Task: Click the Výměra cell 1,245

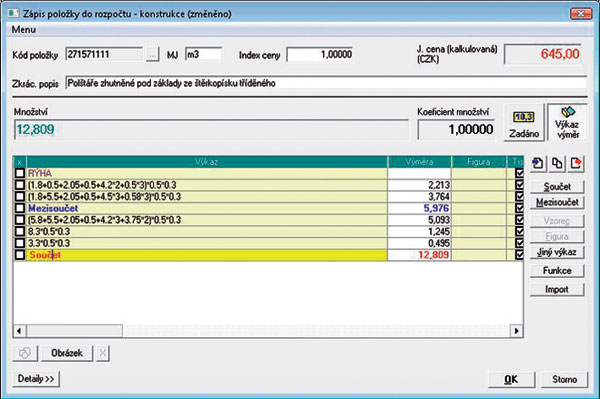Action: (419, 231)
